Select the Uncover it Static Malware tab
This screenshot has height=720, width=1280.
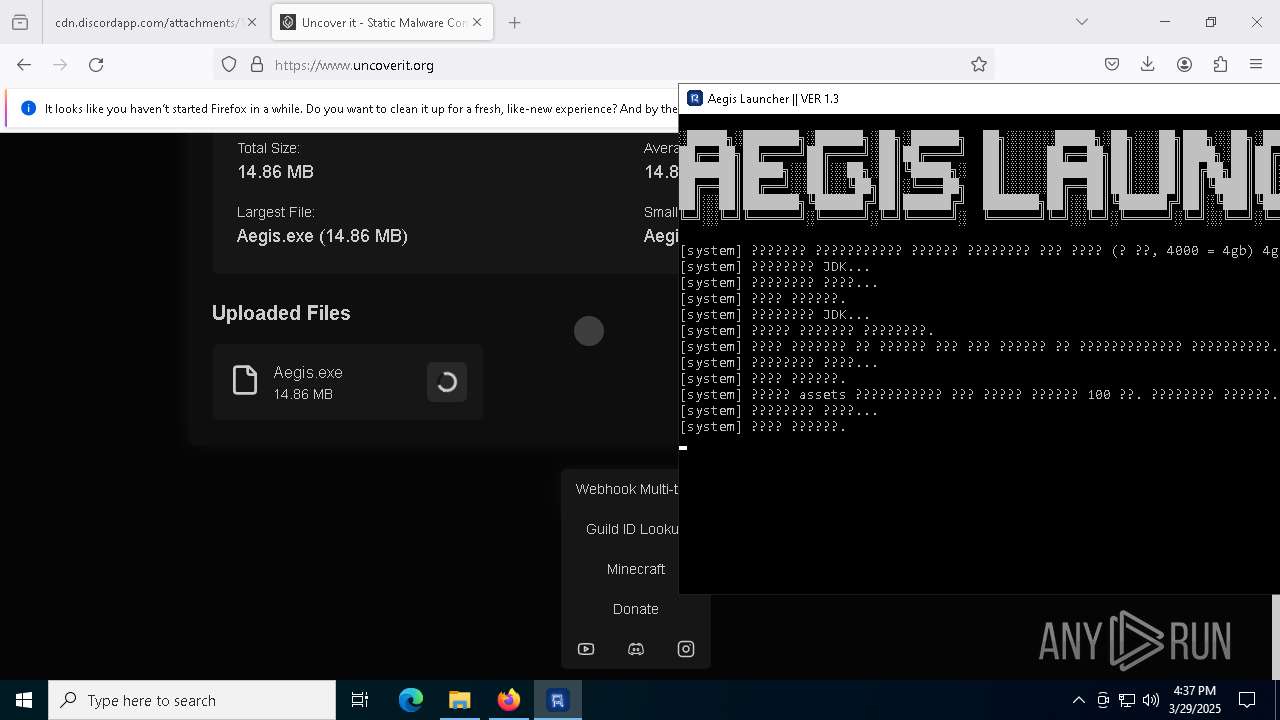point(382,22)
